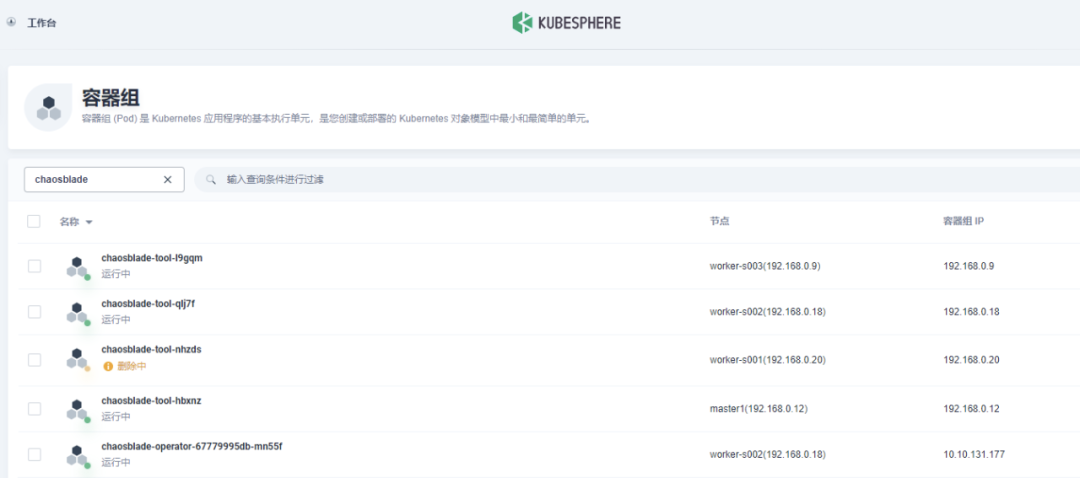Check the box for chaosblade-tool-l9gqm
This screenshot has width=1080, height=478.
tap(34, 266)
